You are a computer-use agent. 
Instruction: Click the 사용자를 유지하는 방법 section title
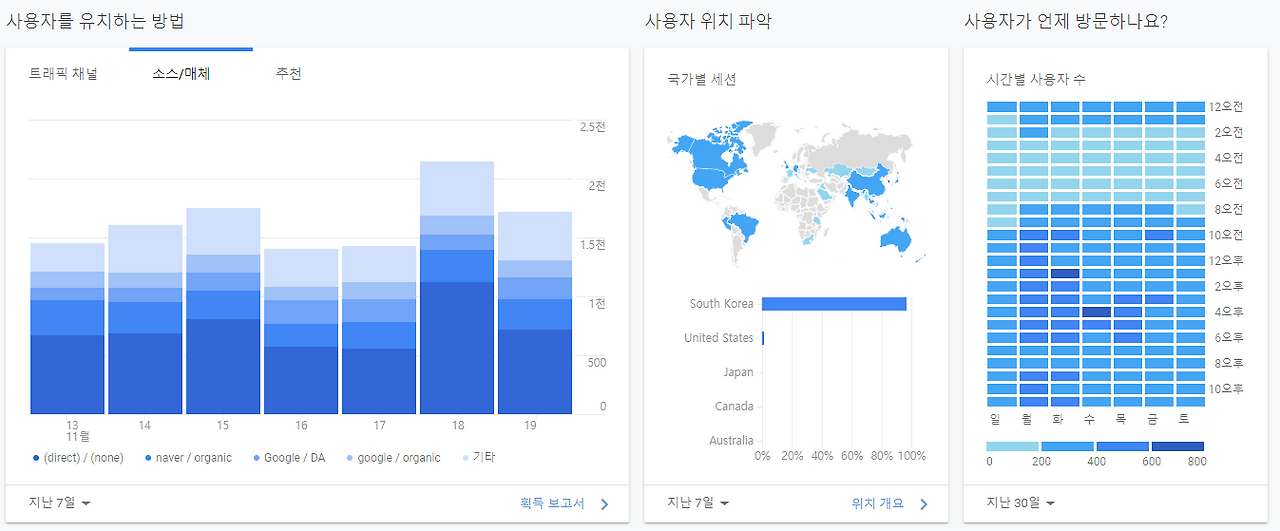click(x=95, y=20)
